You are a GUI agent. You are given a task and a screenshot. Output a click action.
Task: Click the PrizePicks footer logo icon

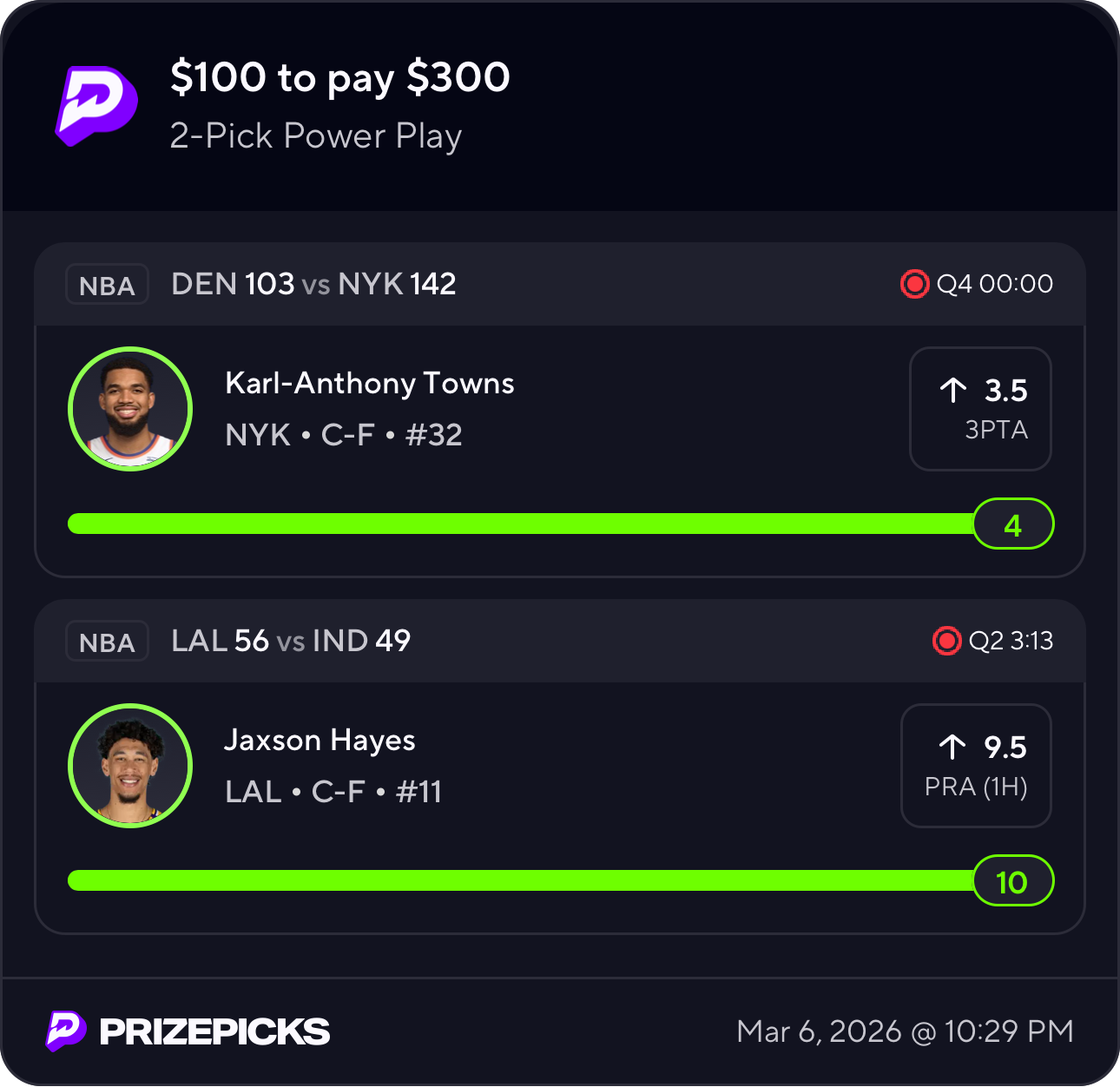[x=66, y=1031]
